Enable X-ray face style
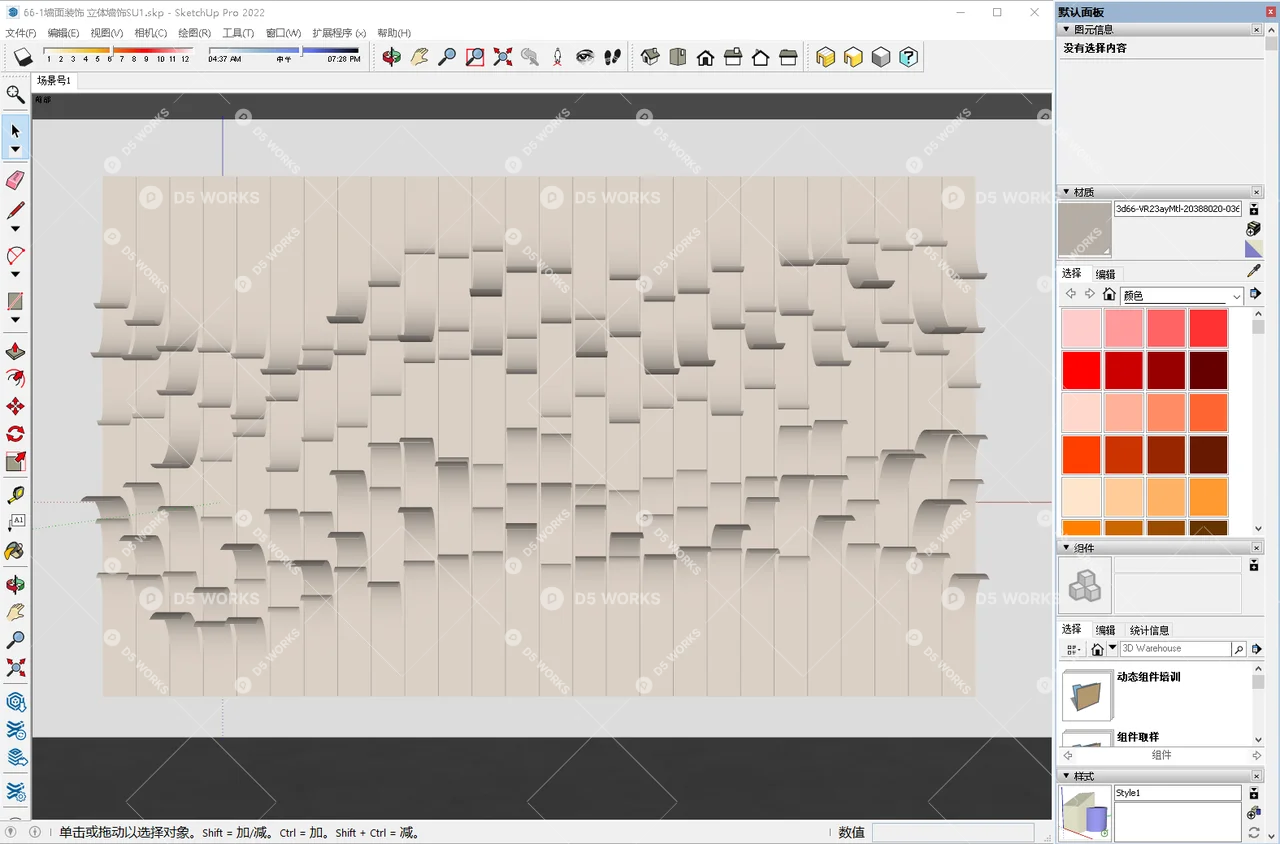The width and height of the screenshot is (1280, 844). tap(826, 57)
